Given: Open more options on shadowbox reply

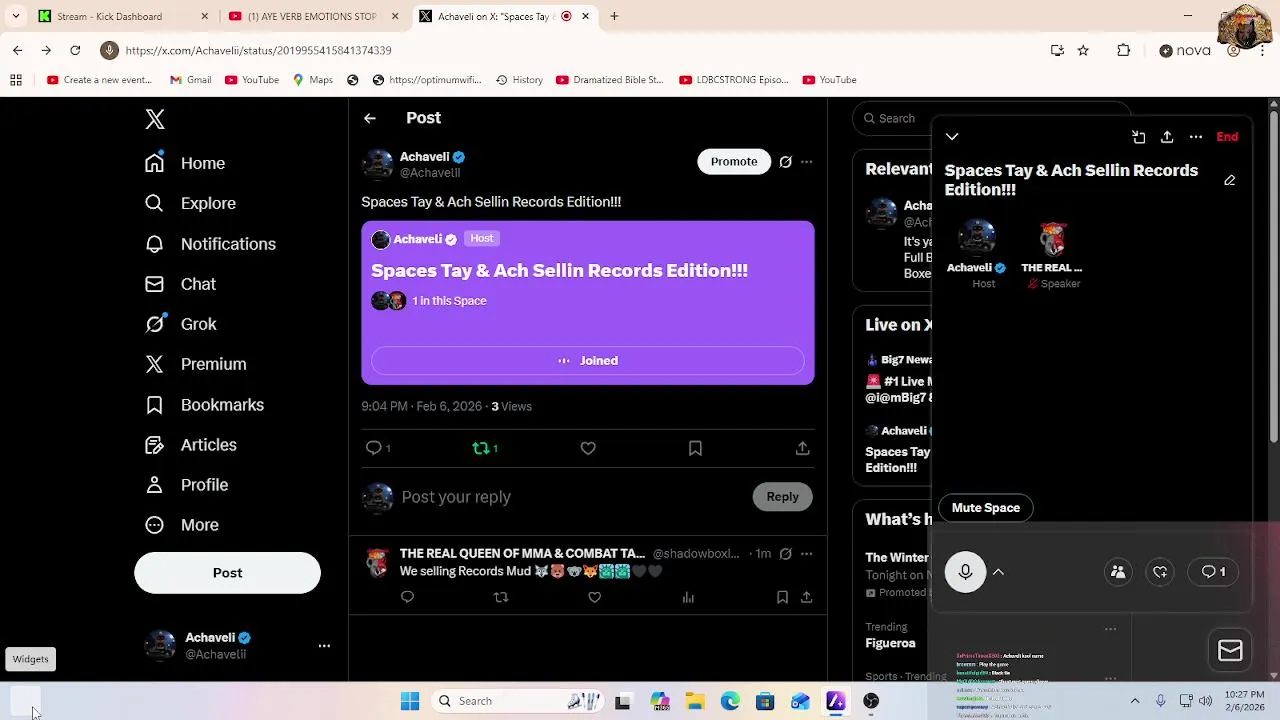Looking at the screenshot, I should click(x=807, y=553).
